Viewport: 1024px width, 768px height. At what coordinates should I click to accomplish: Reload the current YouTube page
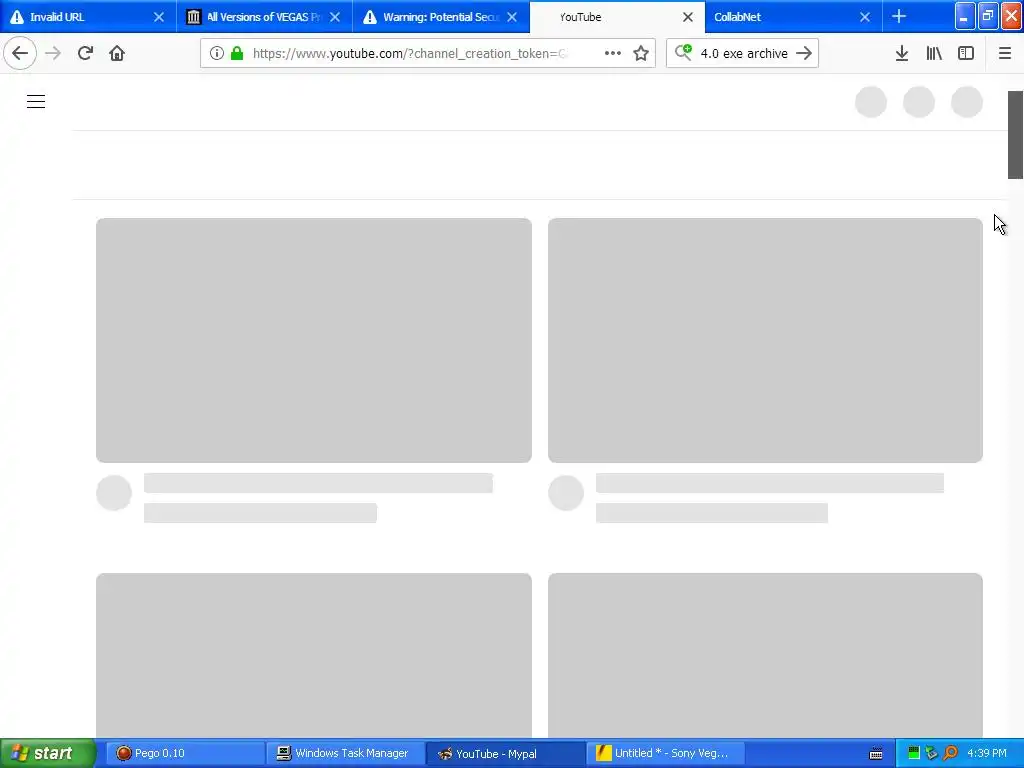tap(85, 53)
